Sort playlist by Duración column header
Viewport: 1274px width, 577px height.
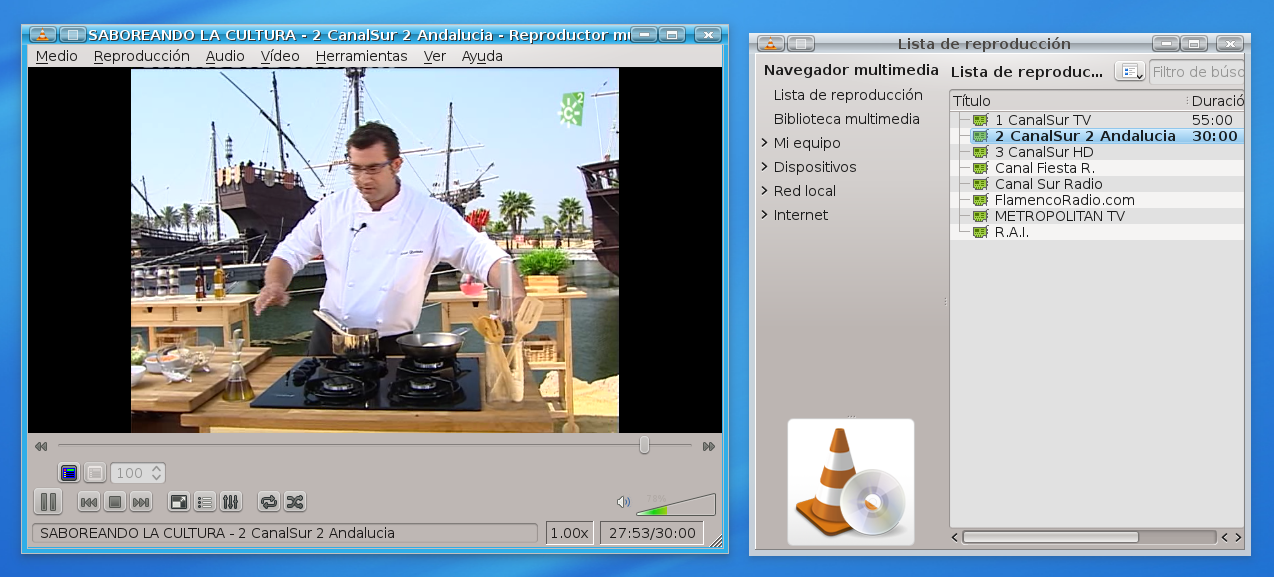(1216, 101)
